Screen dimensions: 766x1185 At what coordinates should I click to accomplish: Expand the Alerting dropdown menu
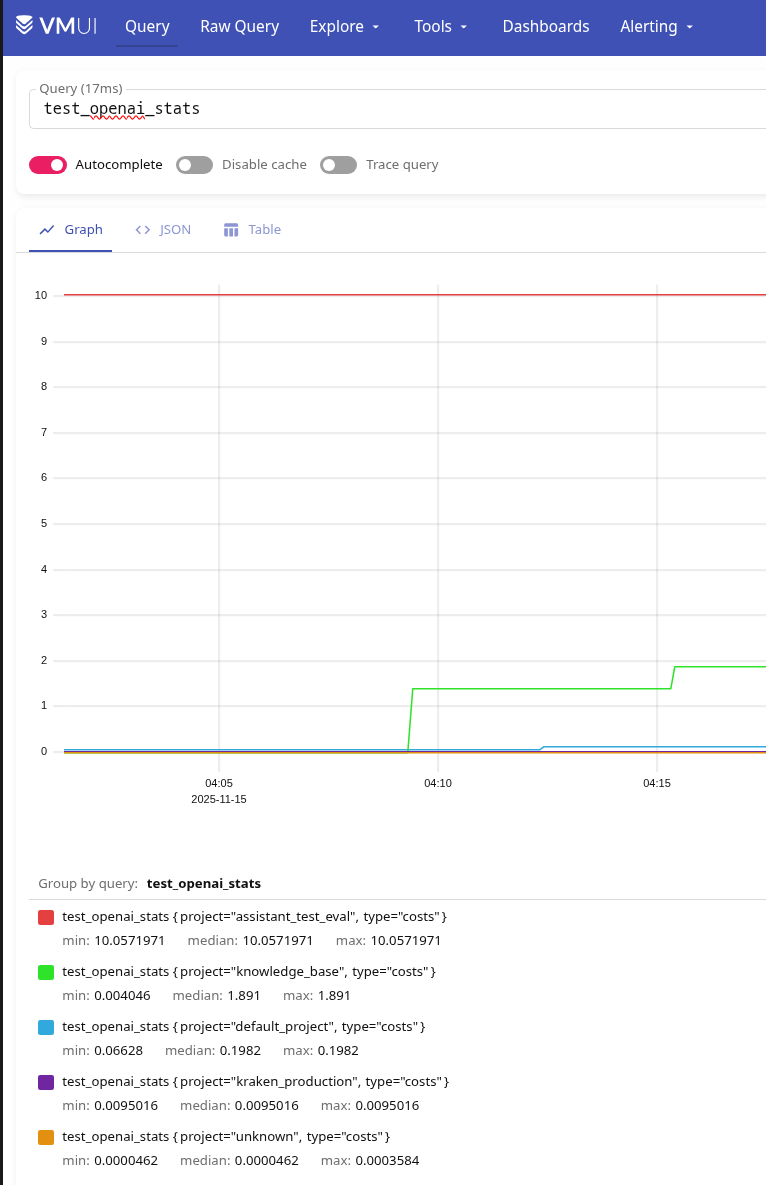click(656, 27)
